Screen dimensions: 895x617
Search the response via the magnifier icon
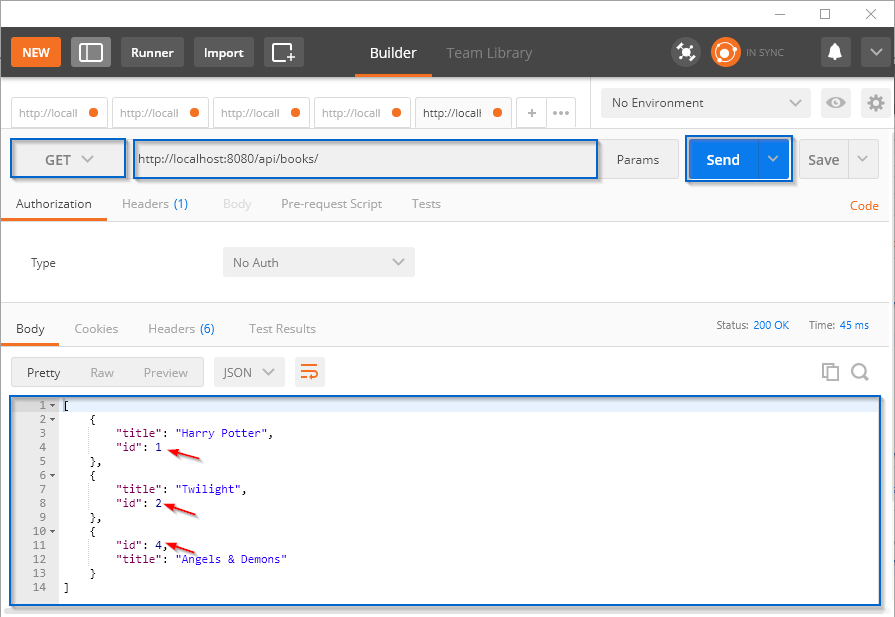[x=860, y=371]
